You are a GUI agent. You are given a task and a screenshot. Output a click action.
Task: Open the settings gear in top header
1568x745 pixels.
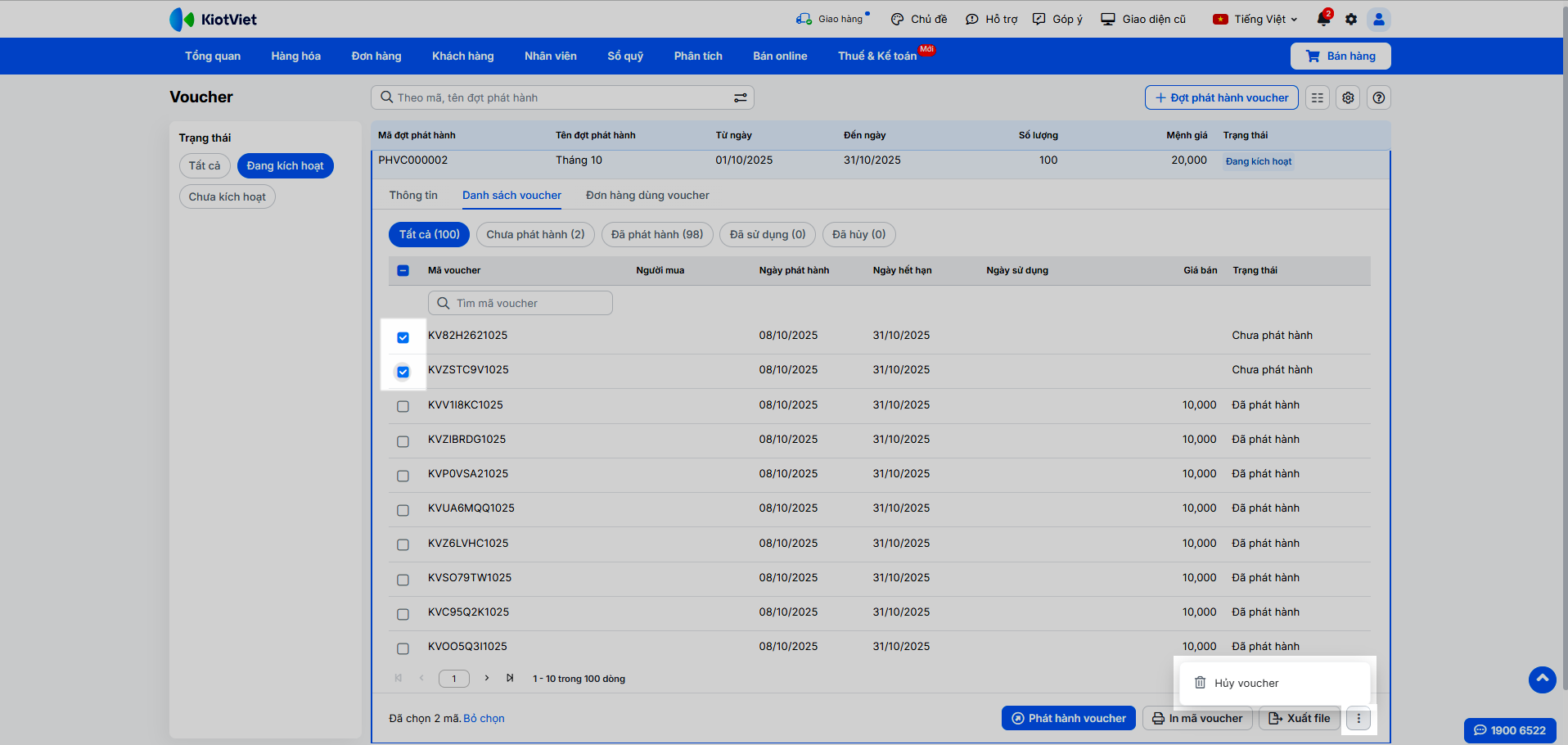point(1351,19)
